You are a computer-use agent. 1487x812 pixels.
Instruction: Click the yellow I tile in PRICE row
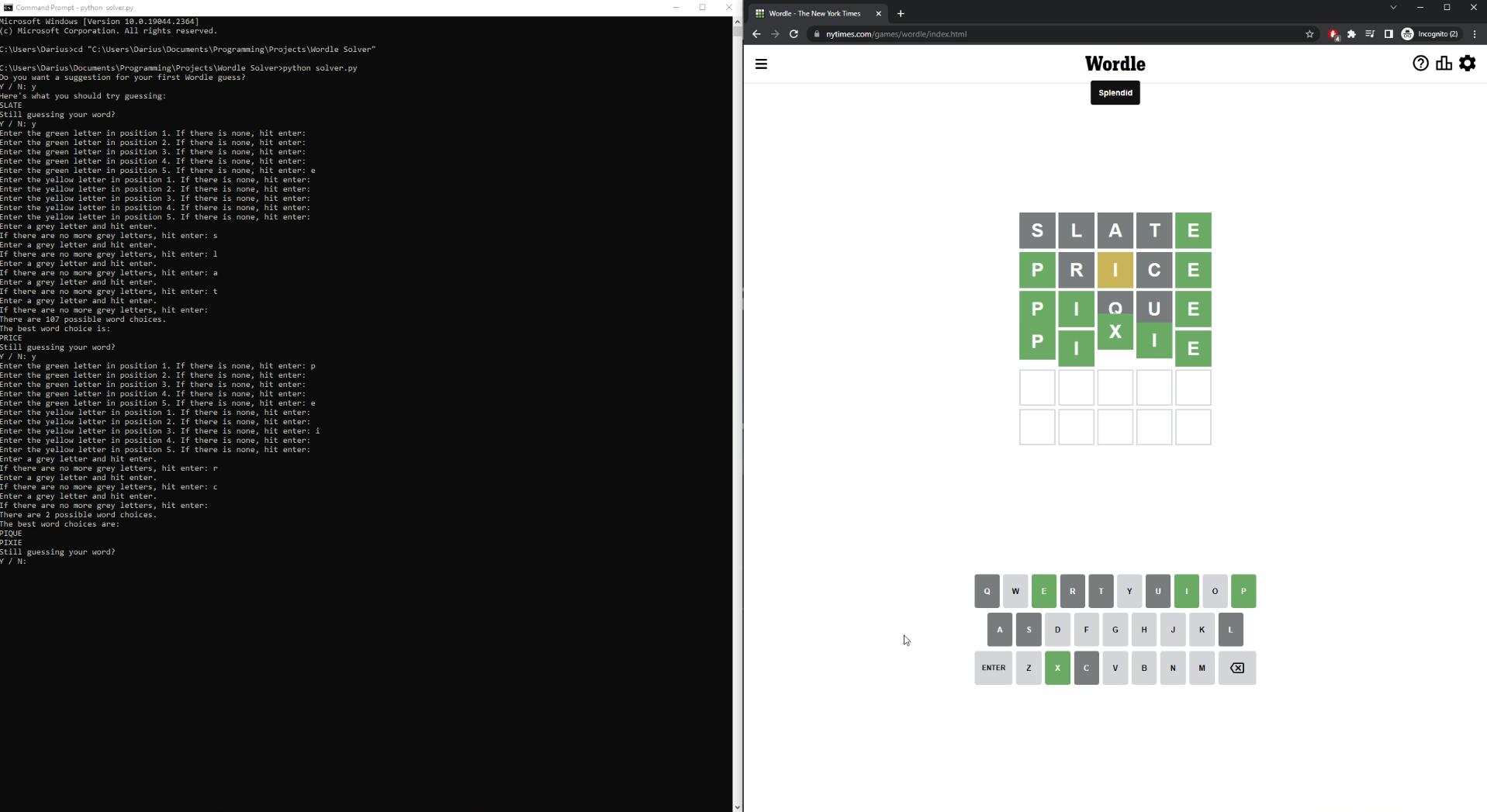coord(1115,270)
